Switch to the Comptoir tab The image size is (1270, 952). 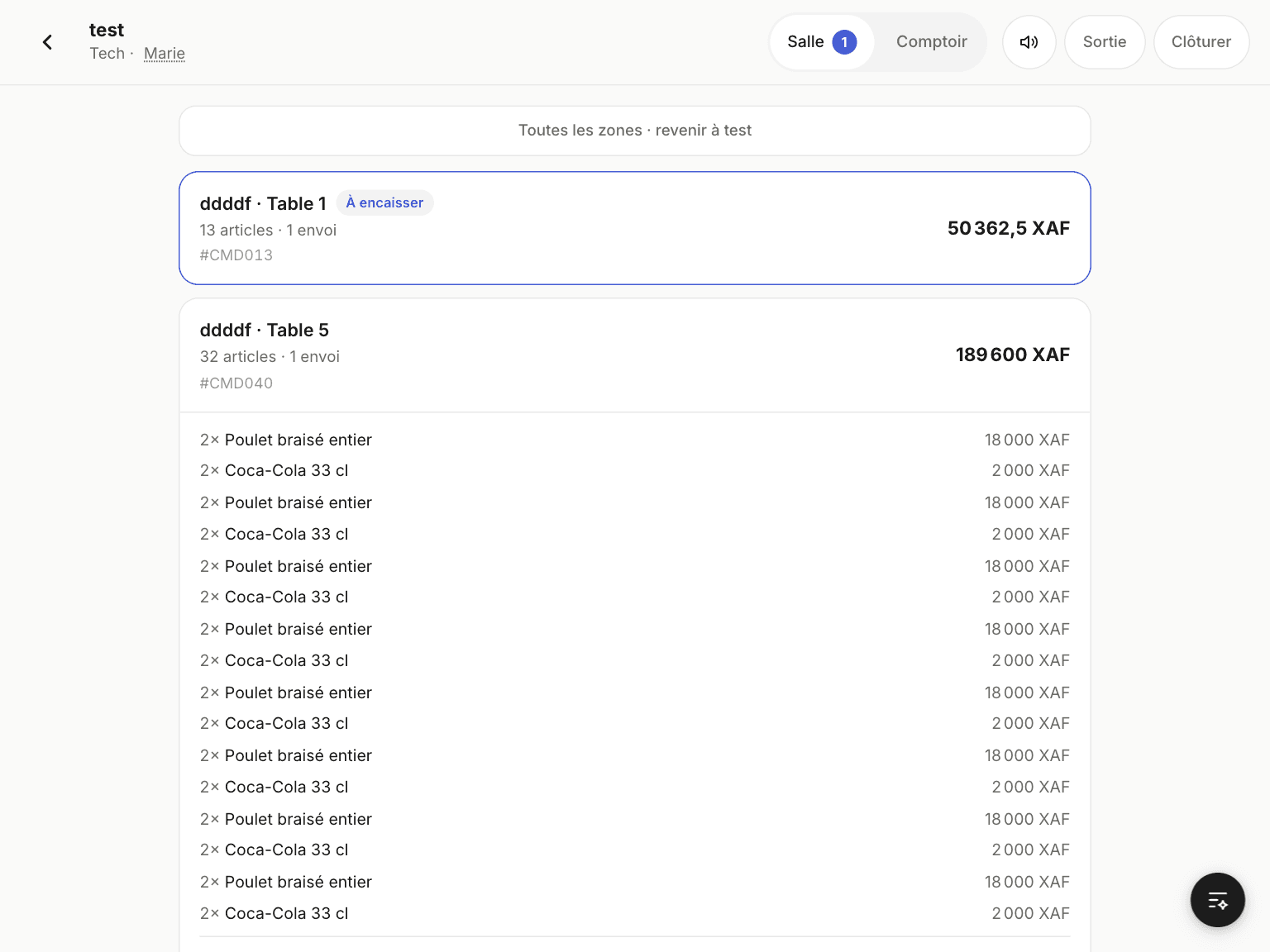[931, 42]
